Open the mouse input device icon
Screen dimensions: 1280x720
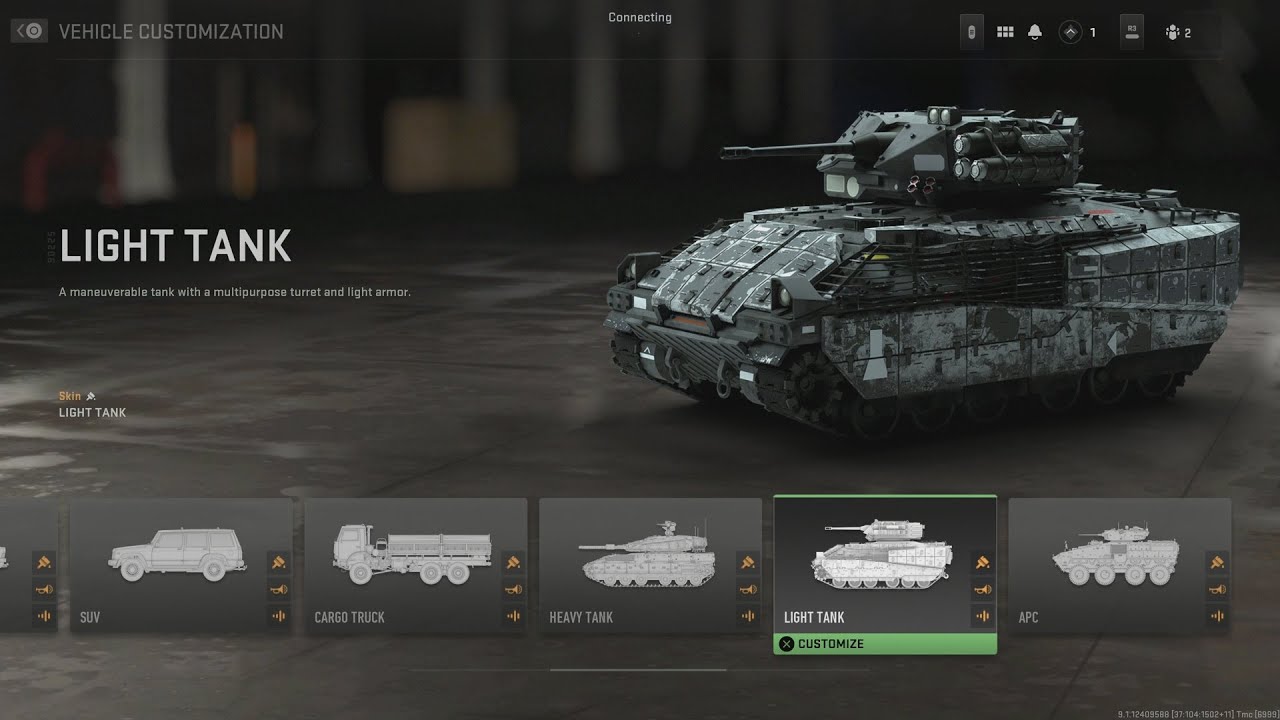(x=969, y=32)
